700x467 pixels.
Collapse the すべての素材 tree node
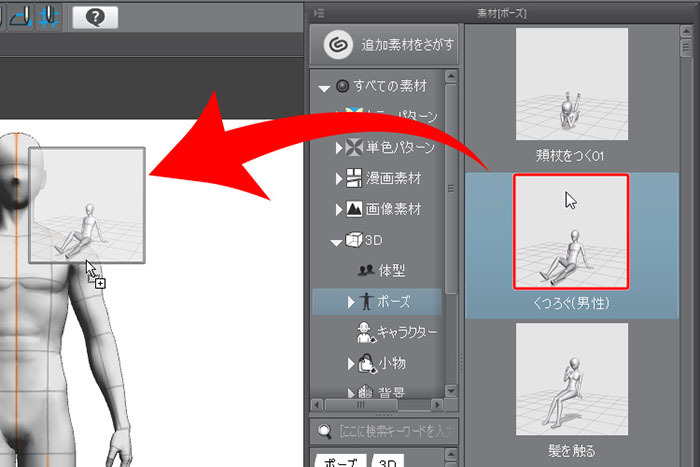point(324,88)
